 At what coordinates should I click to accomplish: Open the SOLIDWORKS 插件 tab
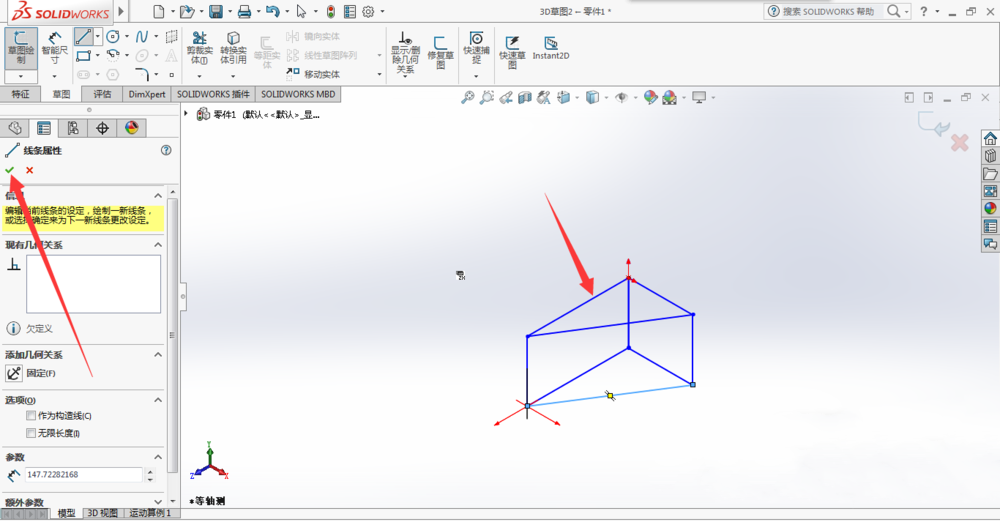tap(213, 94)
